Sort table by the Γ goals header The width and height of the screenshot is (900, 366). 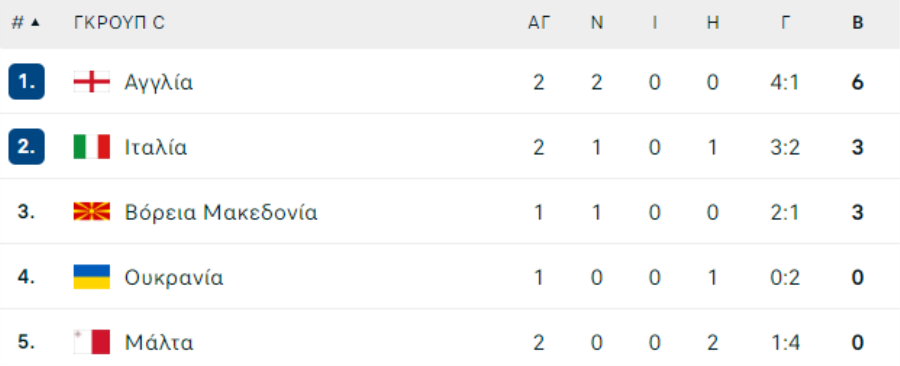pyautogui.click(x=786, y=23)
